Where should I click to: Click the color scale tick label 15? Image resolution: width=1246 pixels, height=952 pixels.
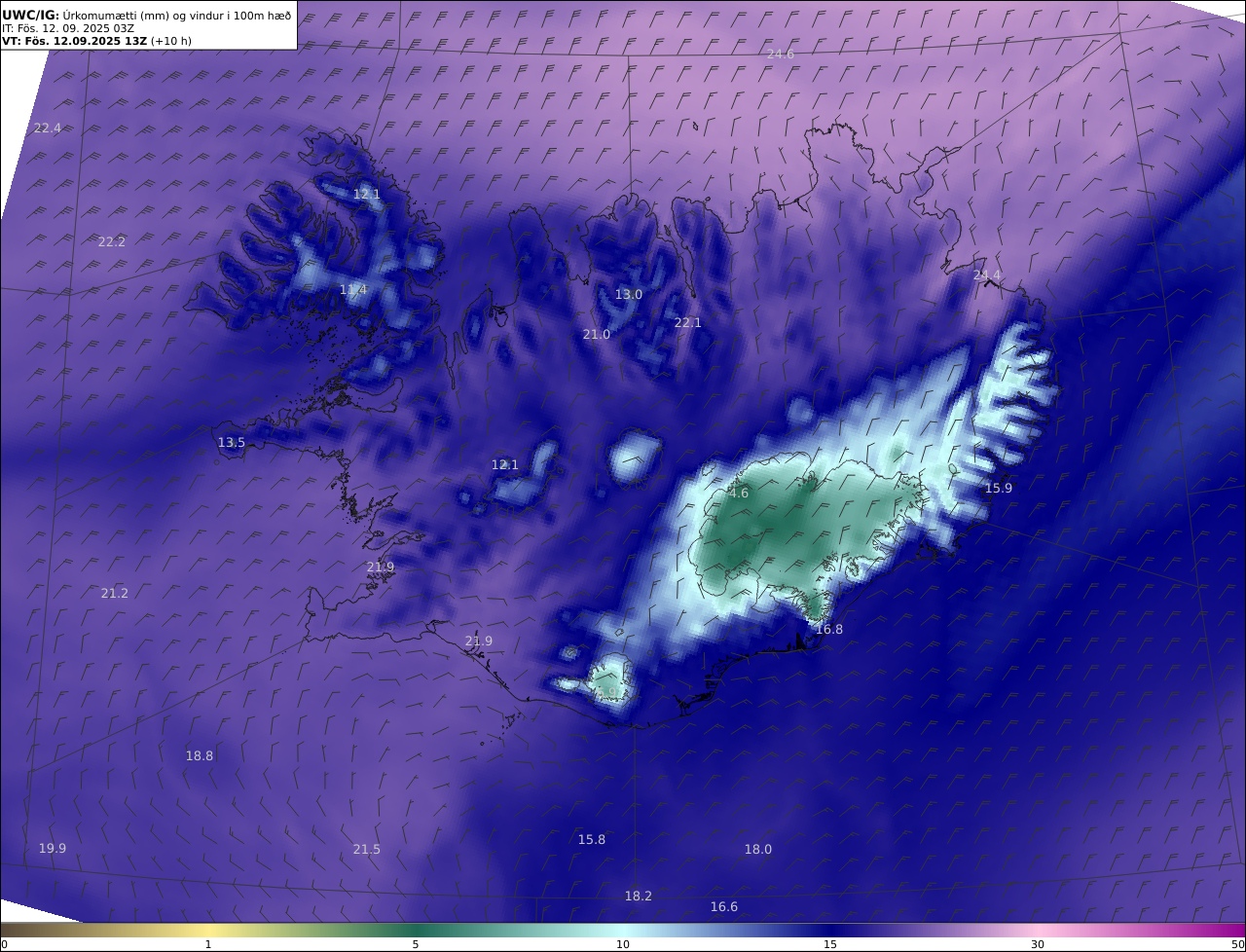830,944
